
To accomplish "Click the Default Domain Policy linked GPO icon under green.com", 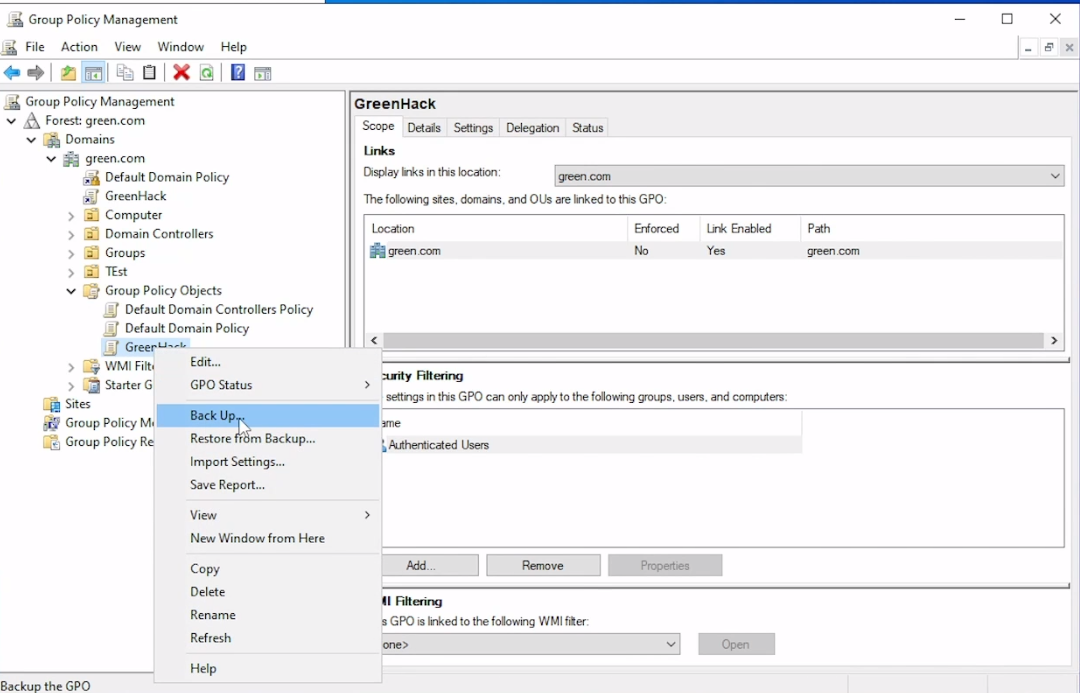I will click(91, 177).
